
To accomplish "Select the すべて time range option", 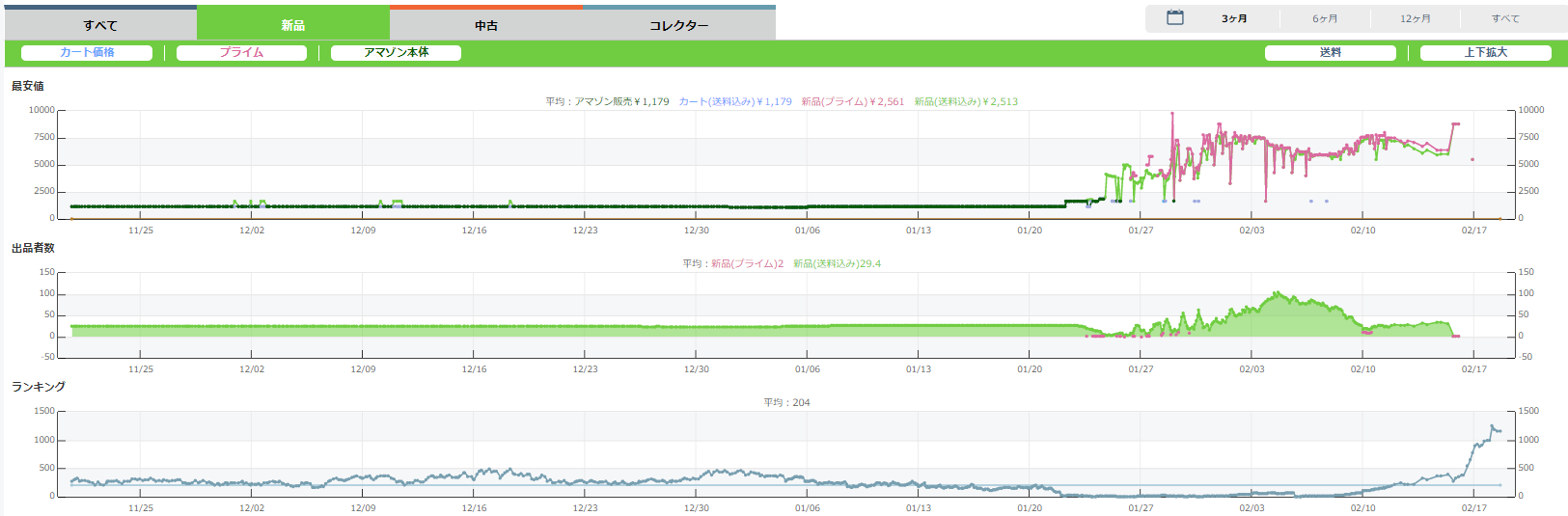I will (x=1504, y=18).
